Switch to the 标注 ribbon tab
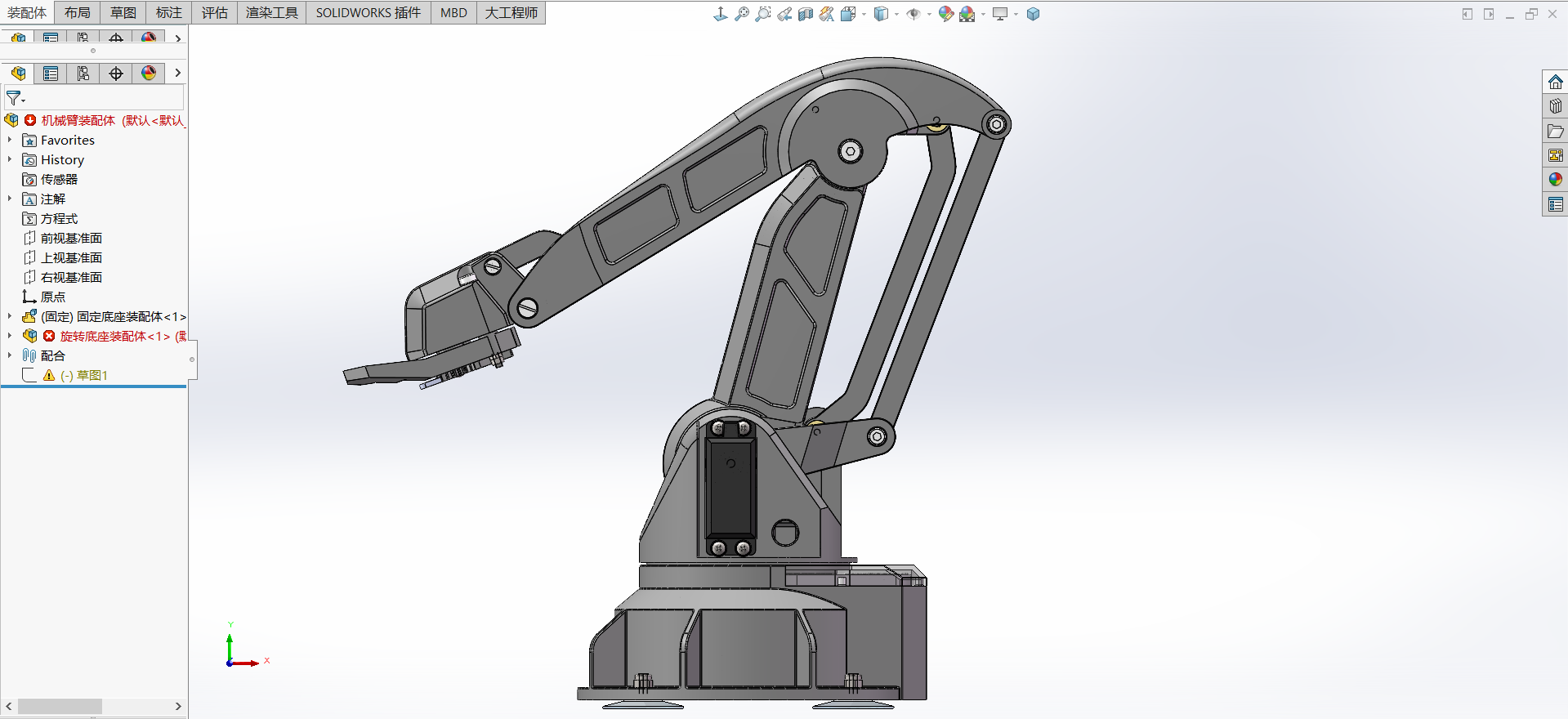Screen dimensions: 1568x719 coord(169,12)
